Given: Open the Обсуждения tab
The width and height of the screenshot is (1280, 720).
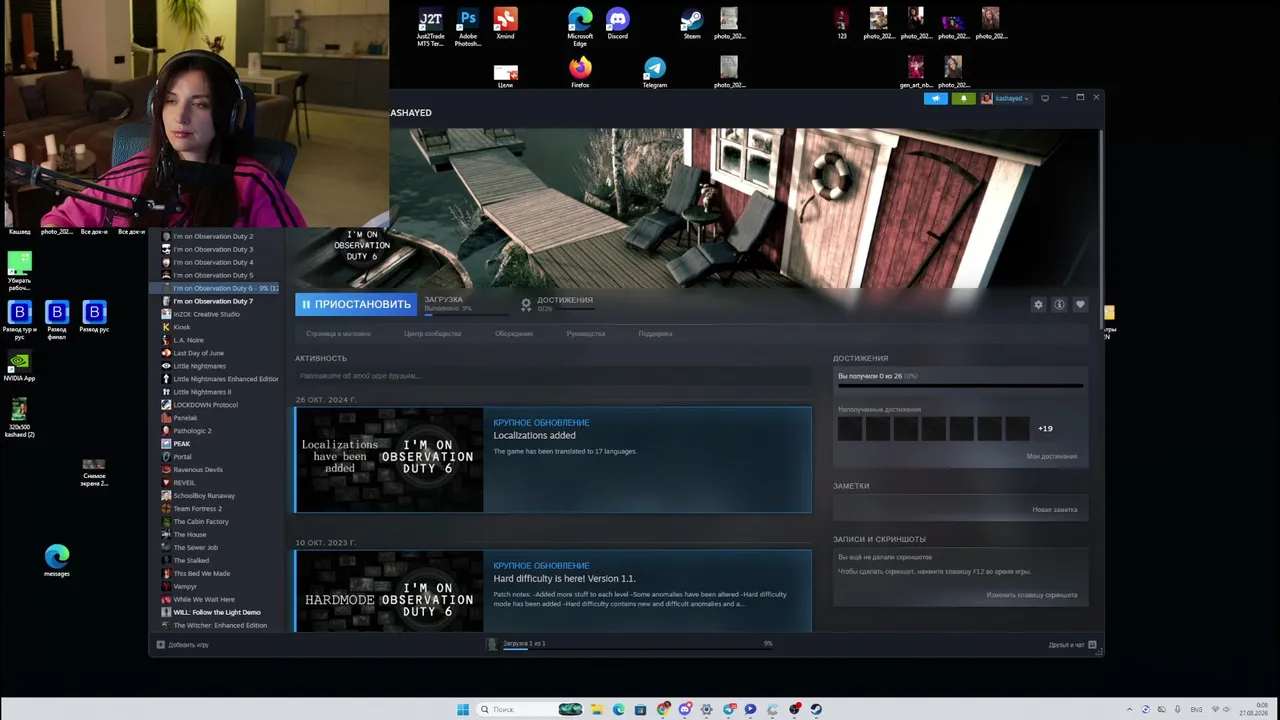Looking at the screenshot, I should click(514, 333).
